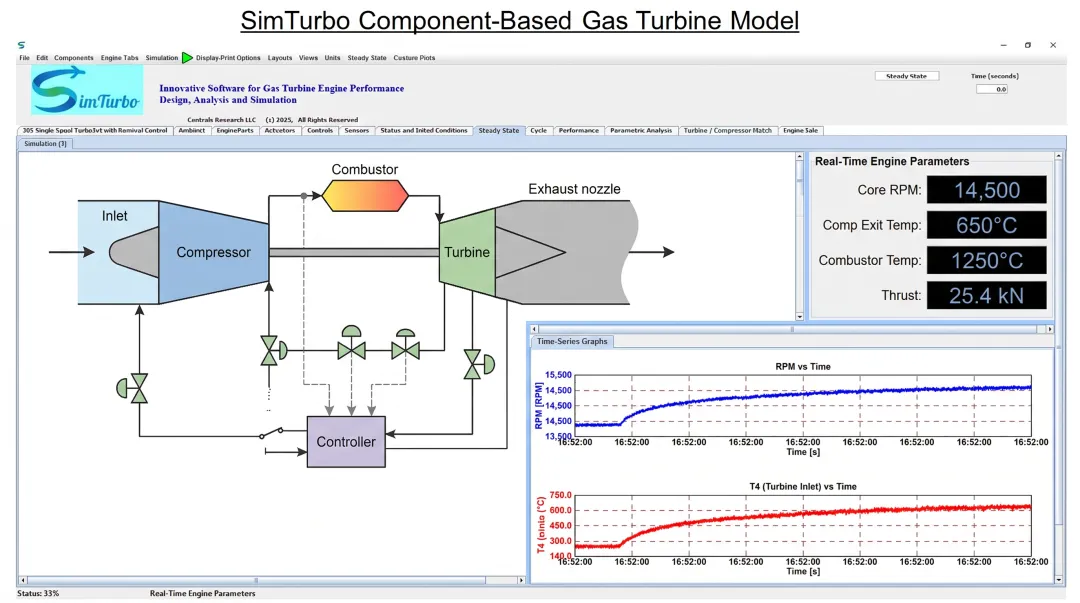
Task: Open the Units menu
Action: click(x=332, y=58)
